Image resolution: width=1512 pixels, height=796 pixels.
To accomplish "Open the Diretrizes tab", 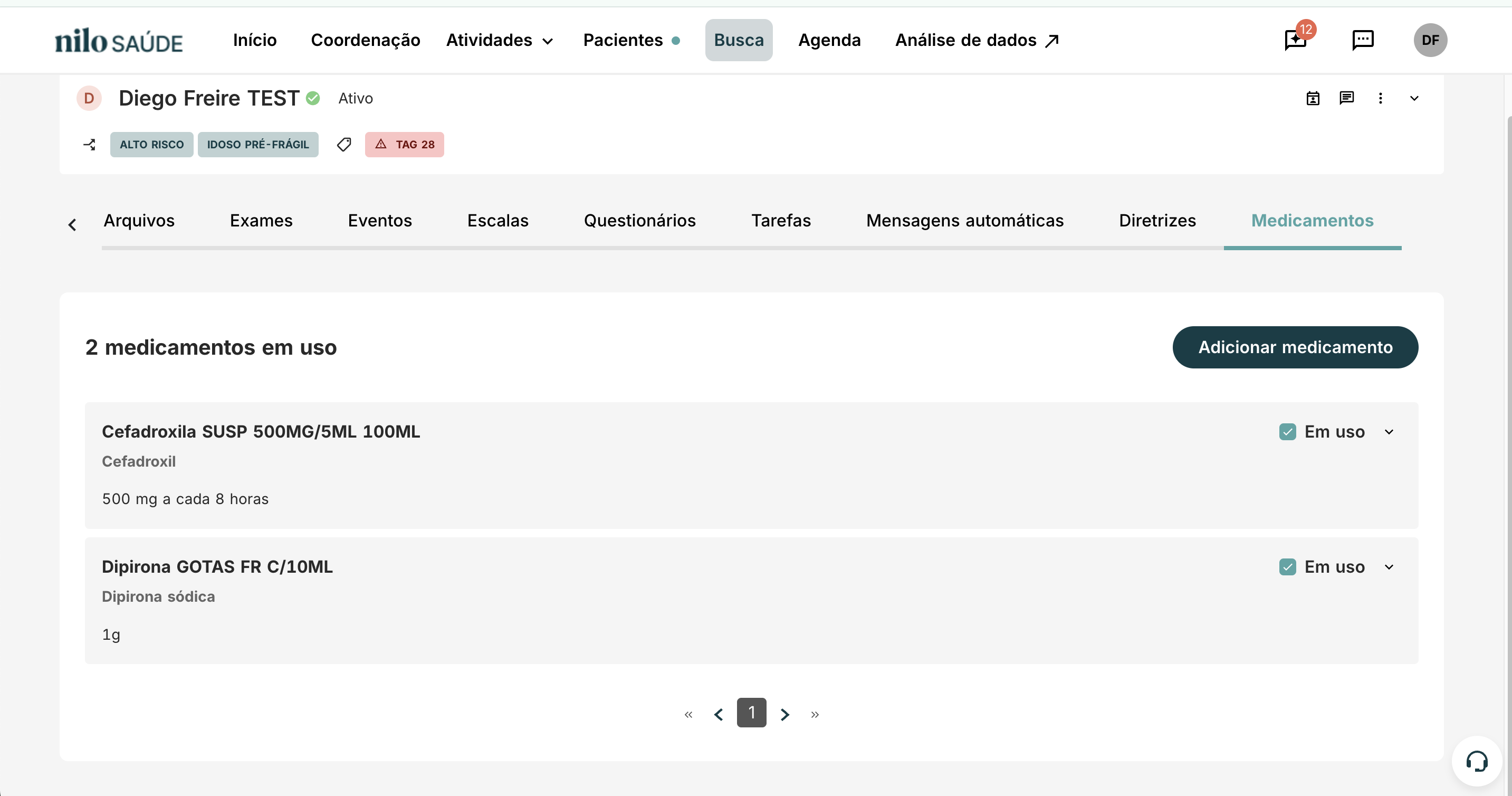I will tap(1157, 220).
